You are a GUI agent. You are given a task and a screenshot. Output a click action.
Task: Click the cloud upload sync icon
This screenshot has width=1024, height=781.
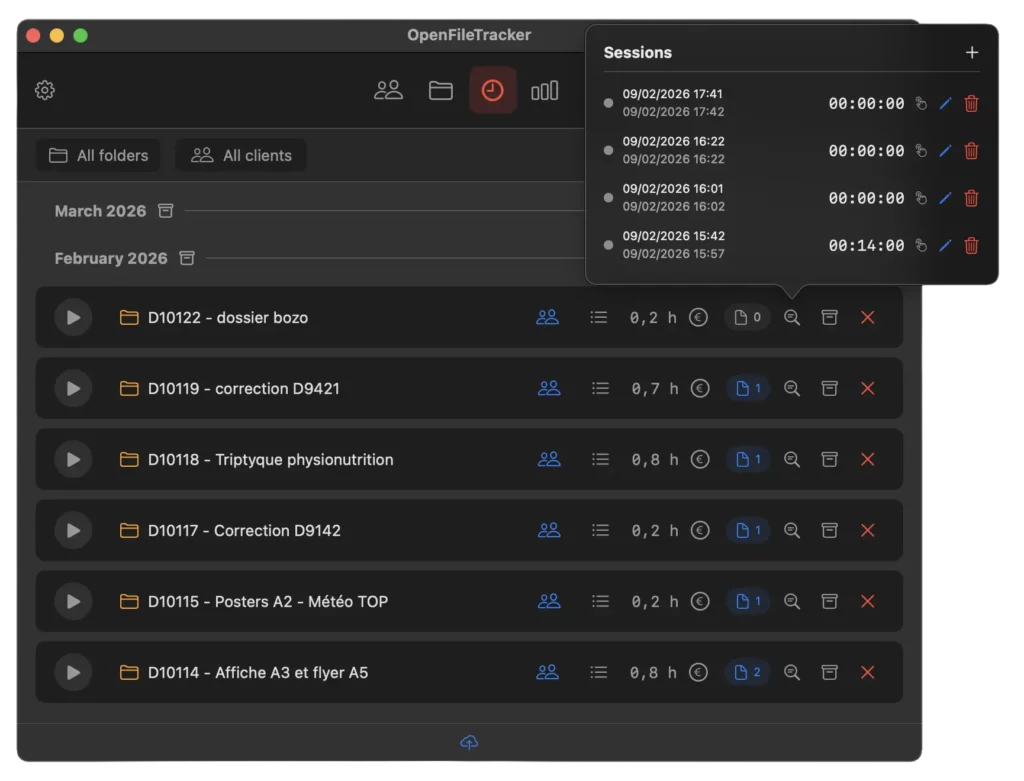point(469,742)
